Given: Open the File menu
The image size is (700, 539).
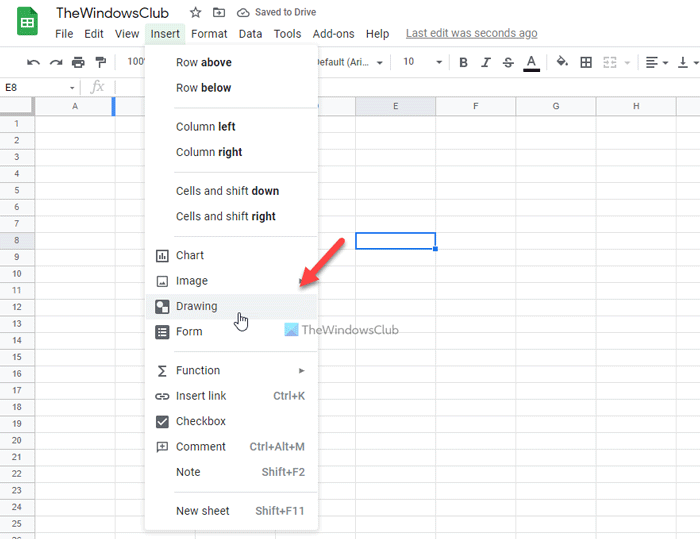Looking at the screenshot, I should pos(64,34).
